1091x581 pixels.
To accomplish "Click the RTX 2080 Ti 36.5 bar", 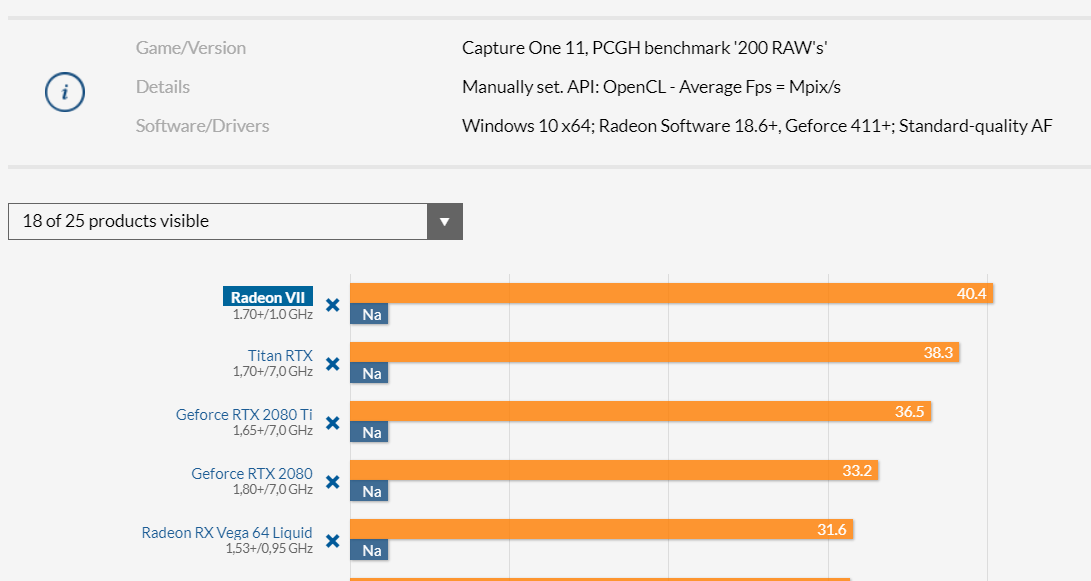I will click(x=640, y=411).
